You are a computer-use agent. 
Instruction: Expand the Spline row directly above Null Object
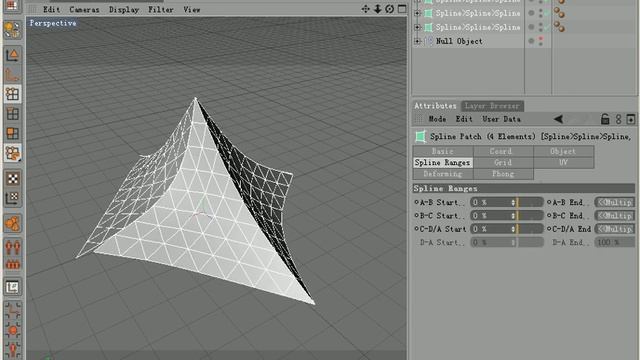(x=417, y=27)
